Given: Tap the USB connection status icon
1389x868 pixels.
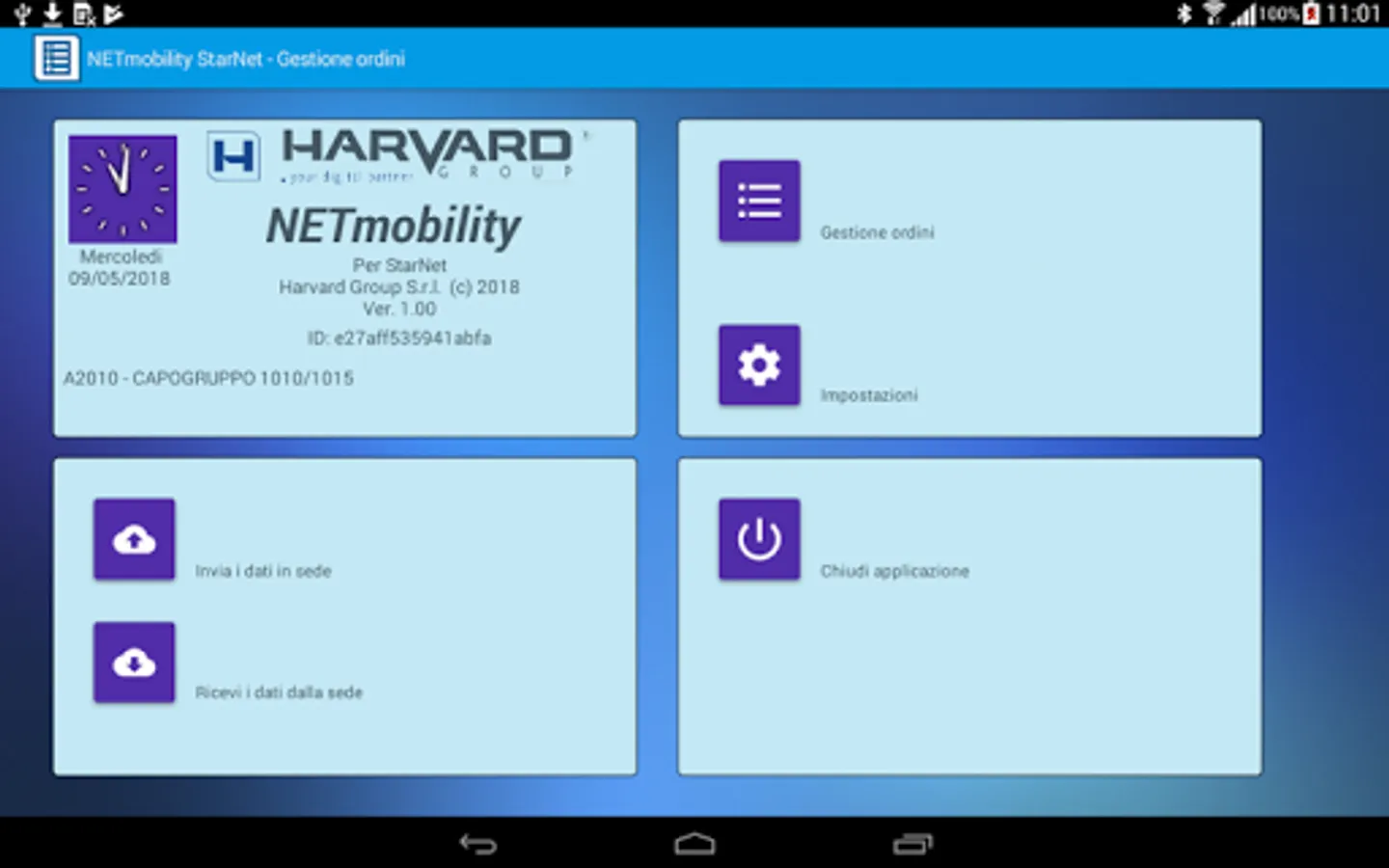Looking at the screenshot, I should tap(23, 14).
